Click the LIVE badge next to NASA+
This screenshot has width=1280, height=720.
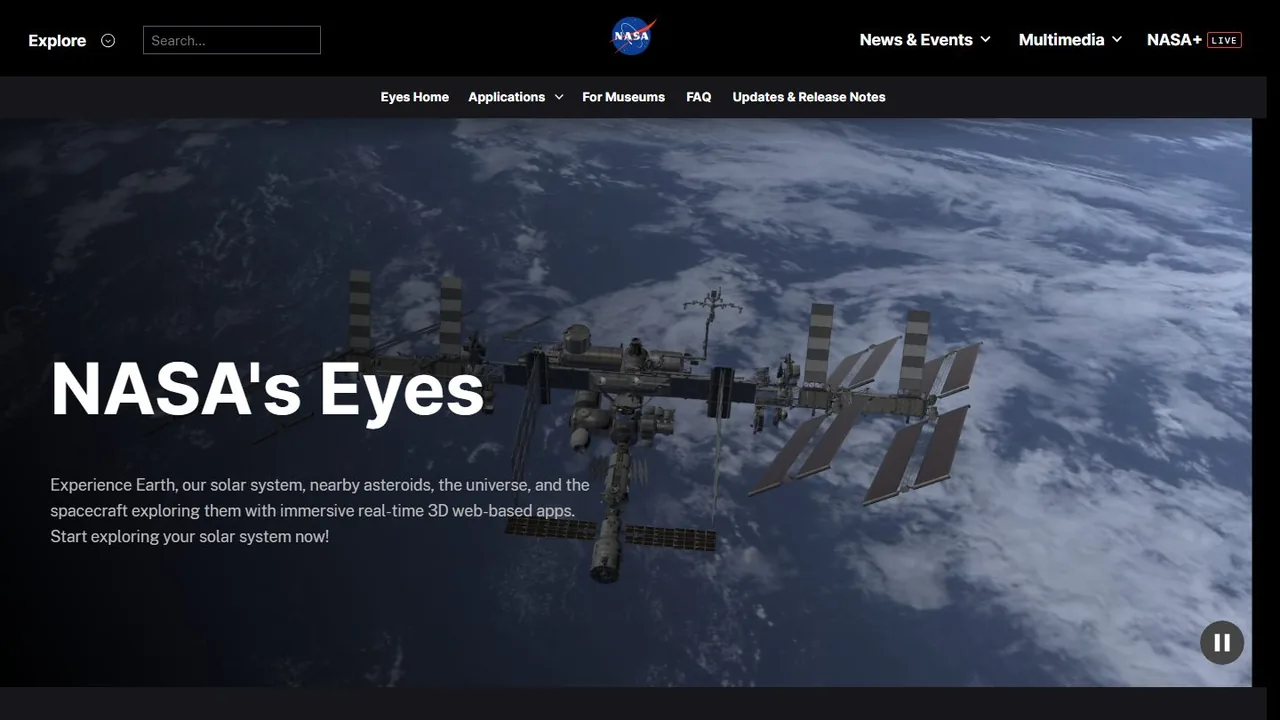(1224, 40)
